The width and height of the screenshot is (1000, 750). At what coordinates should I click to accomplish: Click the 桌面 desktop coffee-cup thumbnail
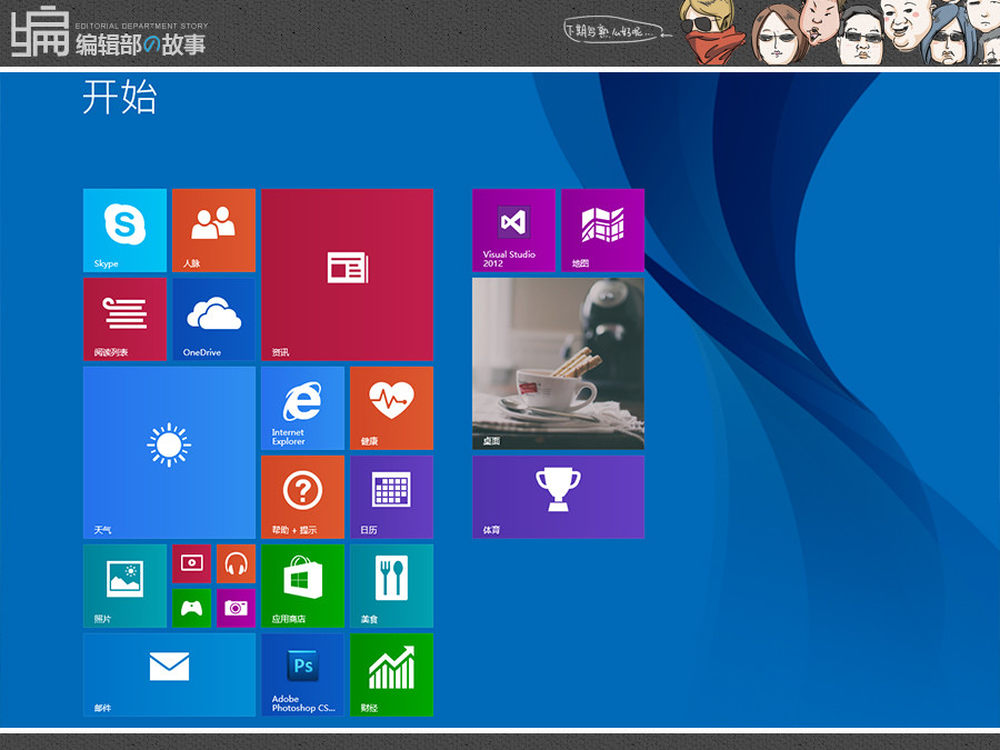[558, 363]
